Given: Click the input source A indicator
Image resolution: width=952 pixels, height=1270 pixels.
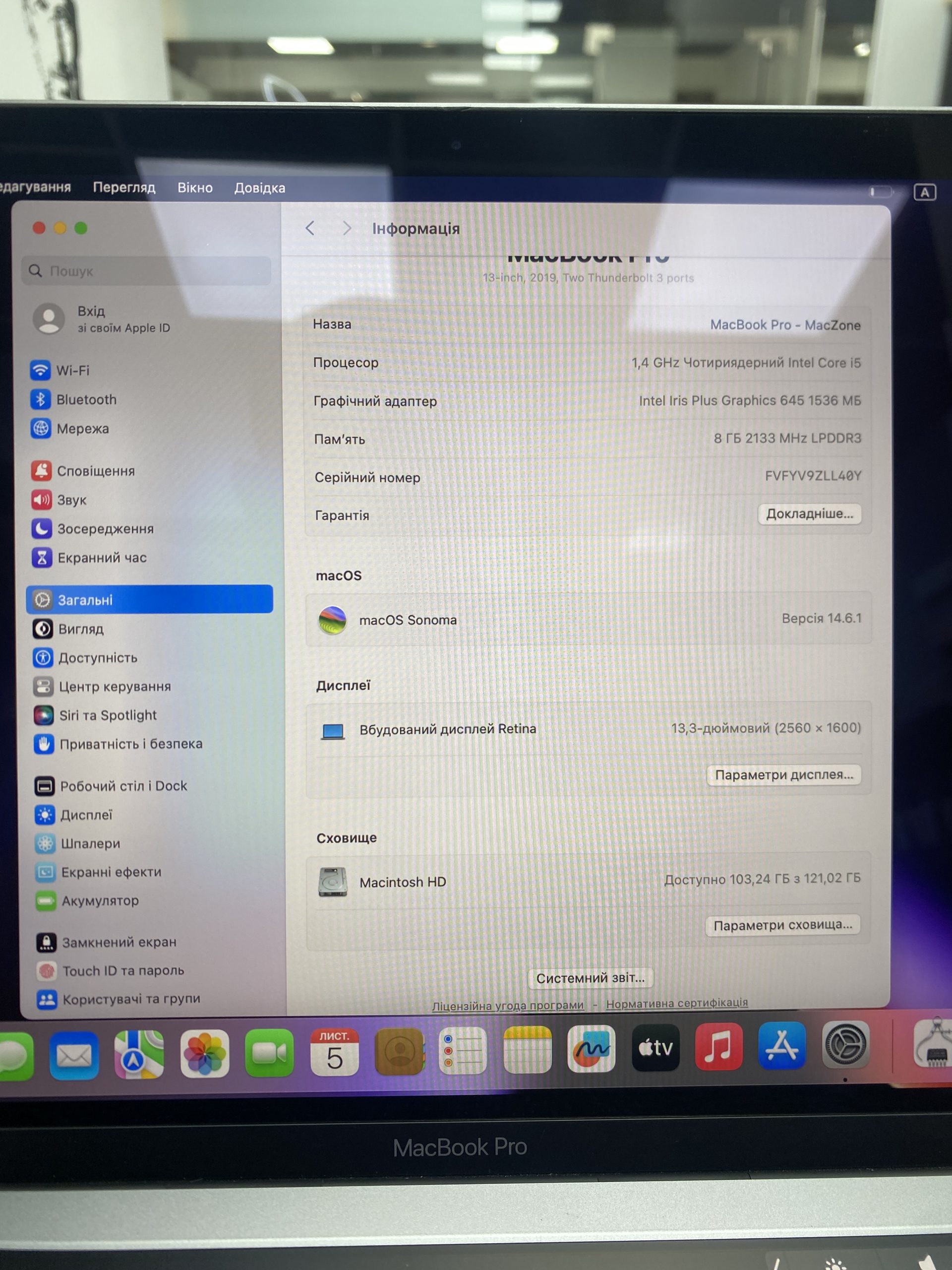Looking at the screenshot, I should (924, 192).
